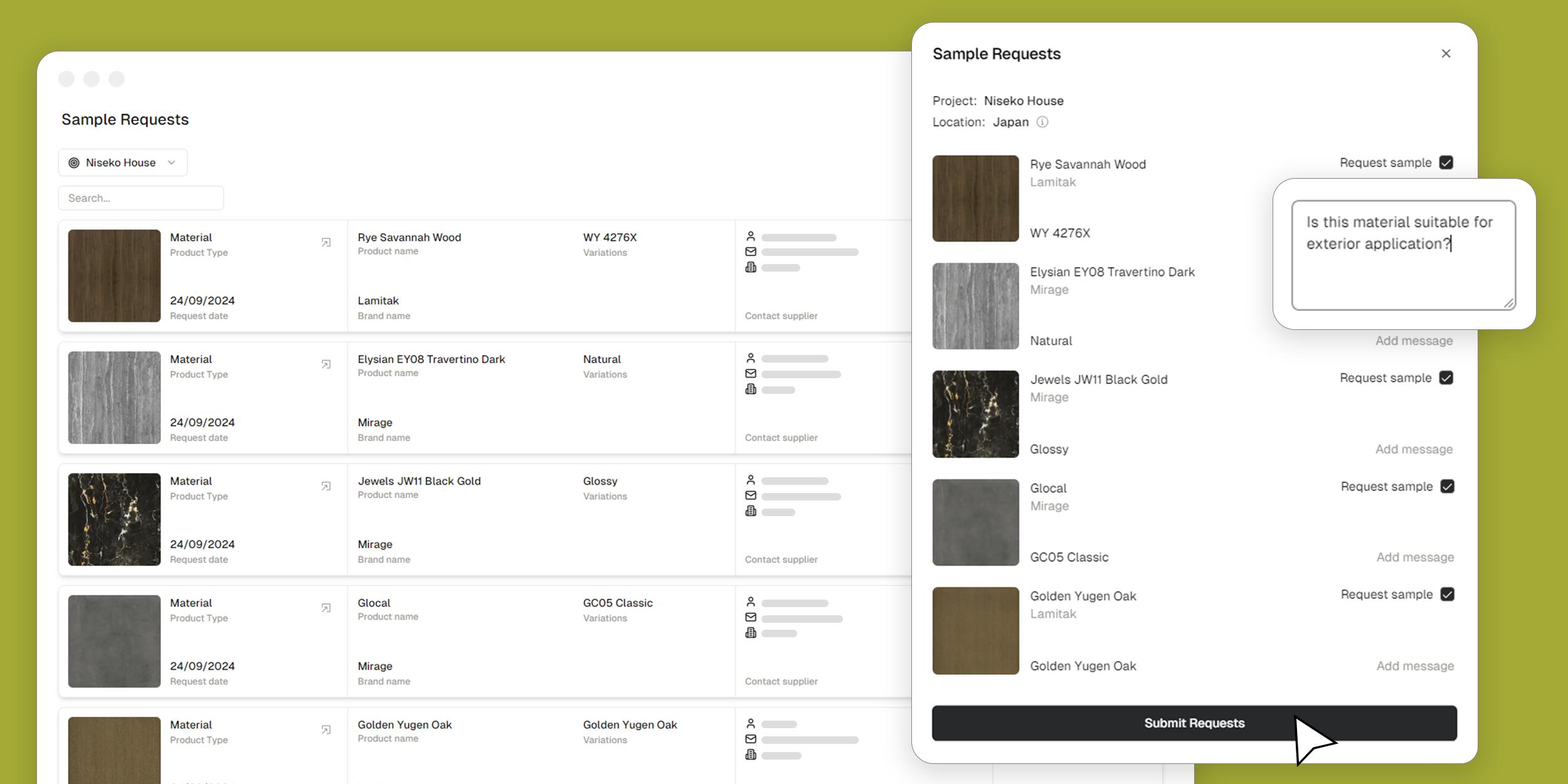1568x784 pixels.
Task: Click person contact icon in Elysian Travertino row
Action: (x=751, y=358)
